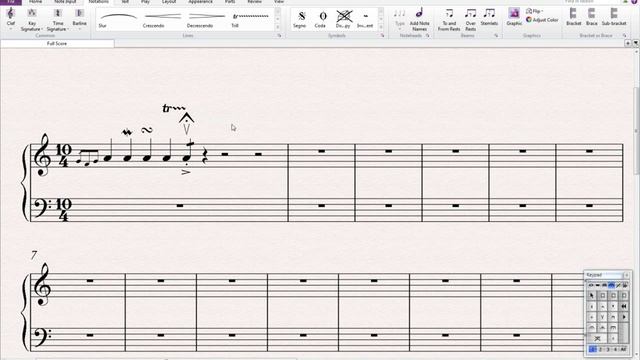The height and width of the screenshot is (360, 640).
Task: Open the Lines group dialog launcher
Action: 280,36
